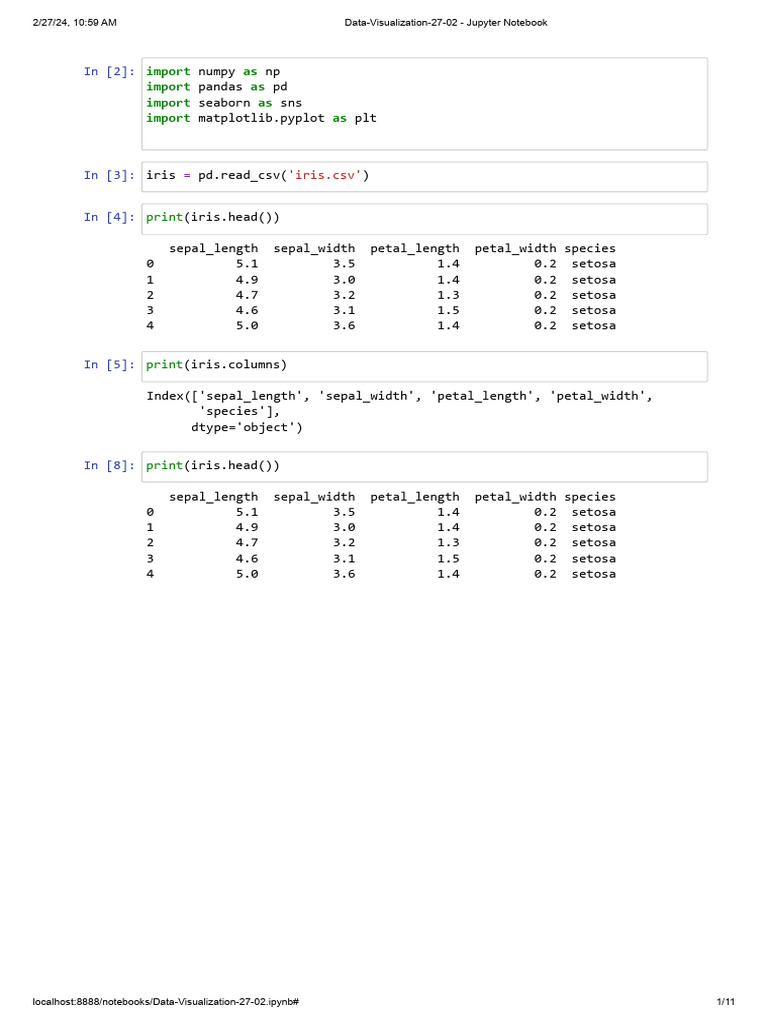The width and height of the screenshot is (768, 1024).
Task: Click value 3.6 in first output table
Action: pyautogui.click(x=344, y=325)
